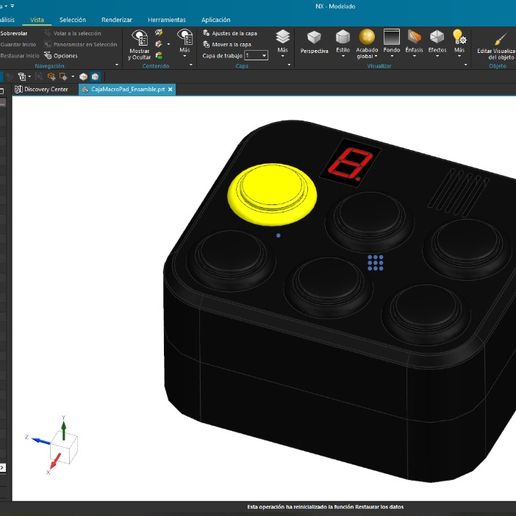The width and height of the screenshot is (516, 516).
Task: Expand Visualizar group options arrow
Action: pyautogui.click(x=466, y=65)
